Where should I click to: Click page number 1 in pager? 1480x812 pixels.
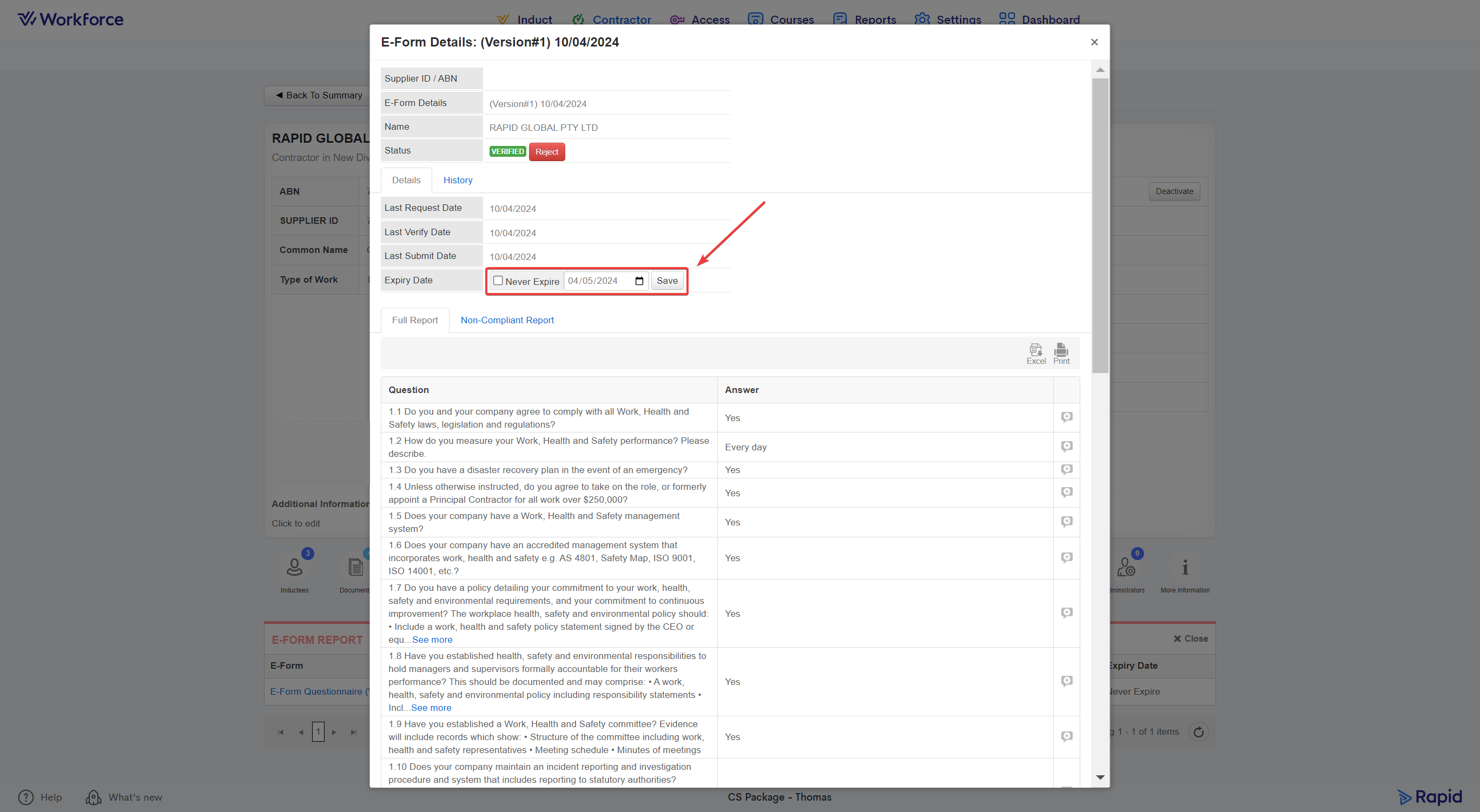coord(318,732)
